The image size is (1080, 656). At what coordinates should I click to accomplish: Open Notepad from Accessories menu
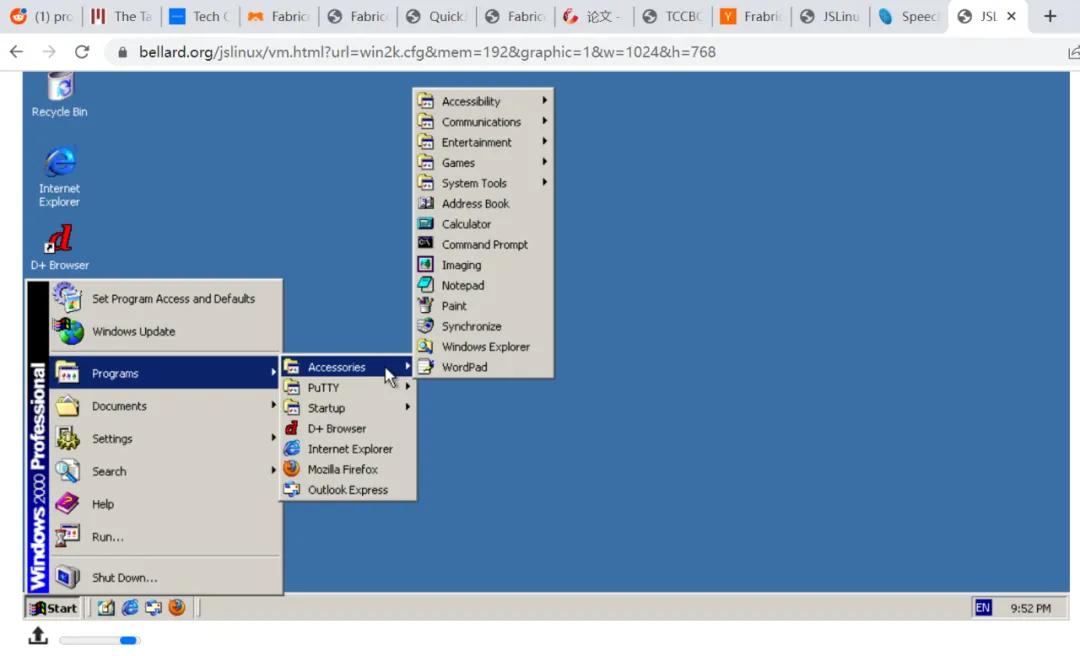tap(483, 285)
